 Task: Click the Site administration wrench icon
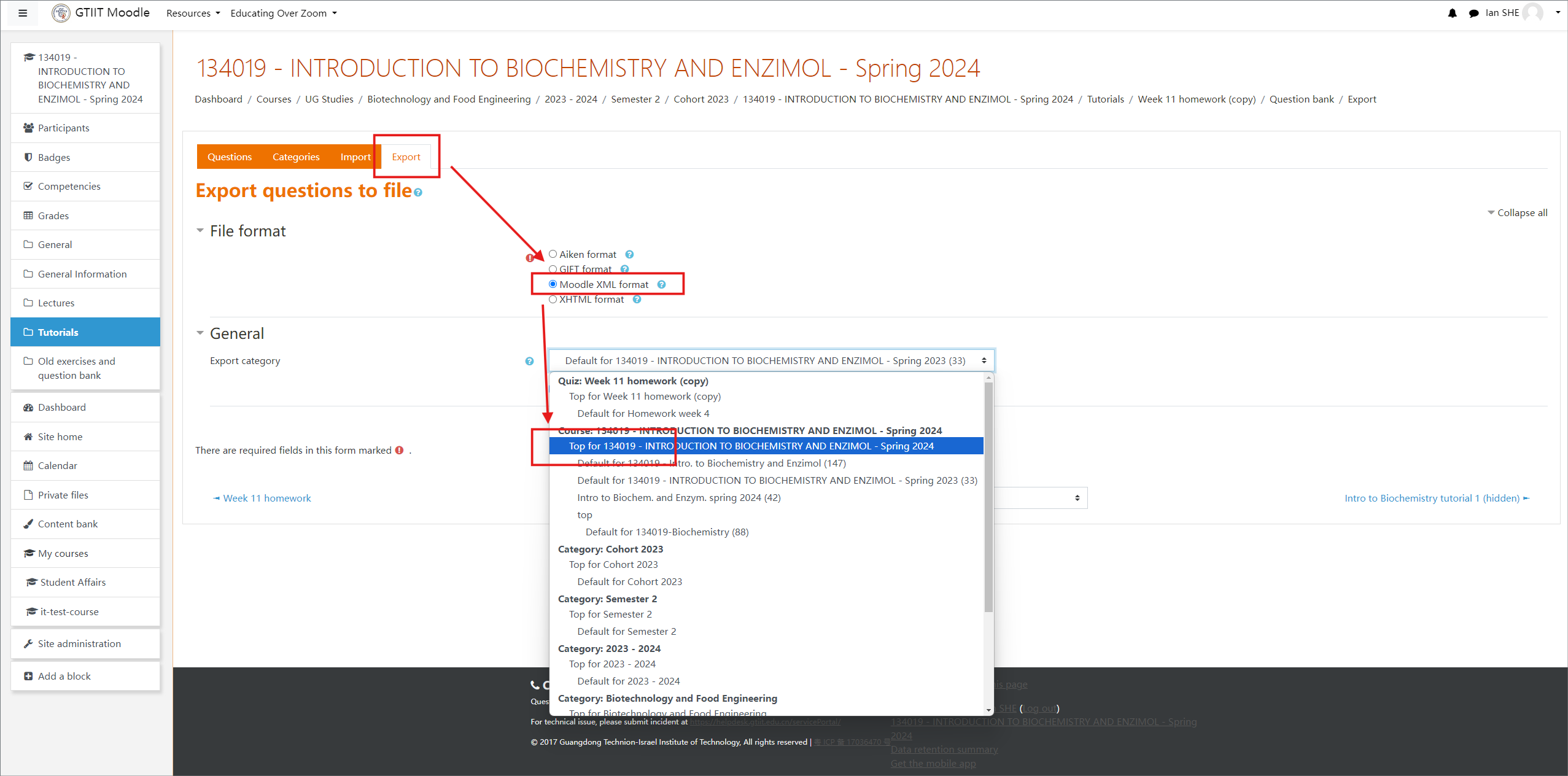(x=28, y=643)
